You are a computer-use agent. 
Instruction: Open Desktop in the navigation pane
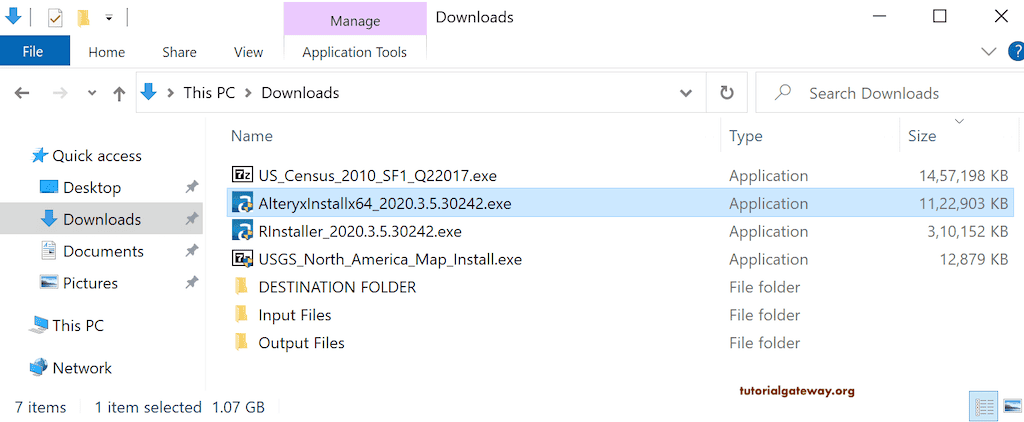(92, 188)
